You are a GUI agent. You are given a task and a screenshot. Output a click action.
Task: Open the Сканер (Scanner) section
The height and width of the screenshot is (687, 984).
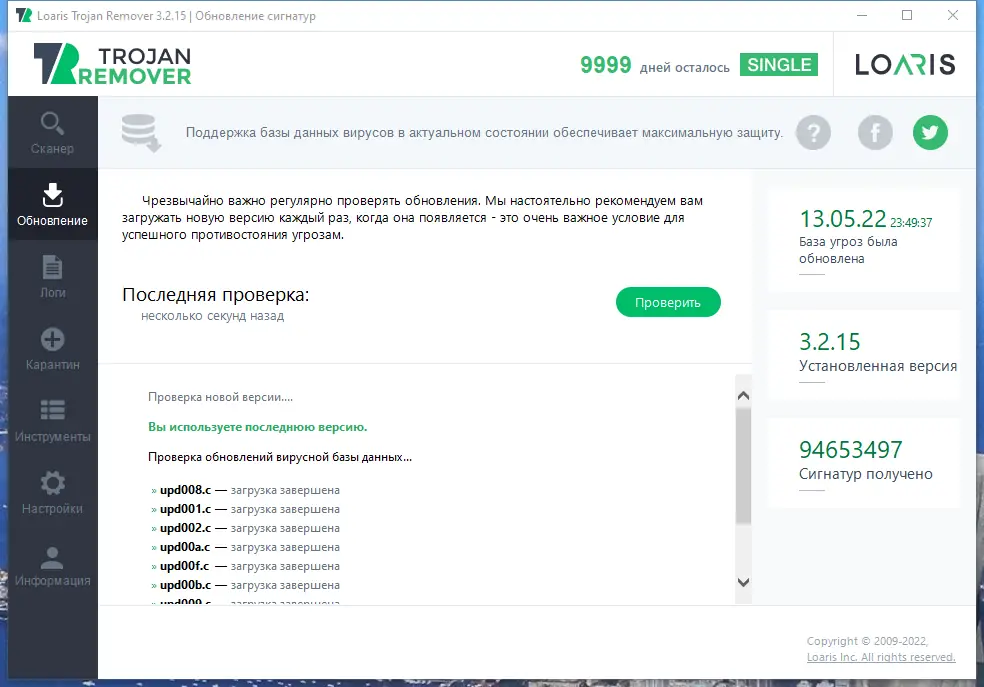click(52, 132)
